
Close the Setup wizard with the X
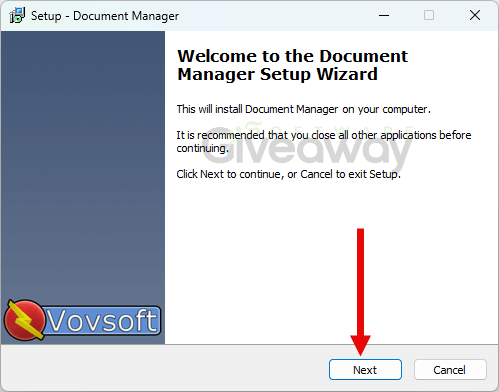pos(475,15)
